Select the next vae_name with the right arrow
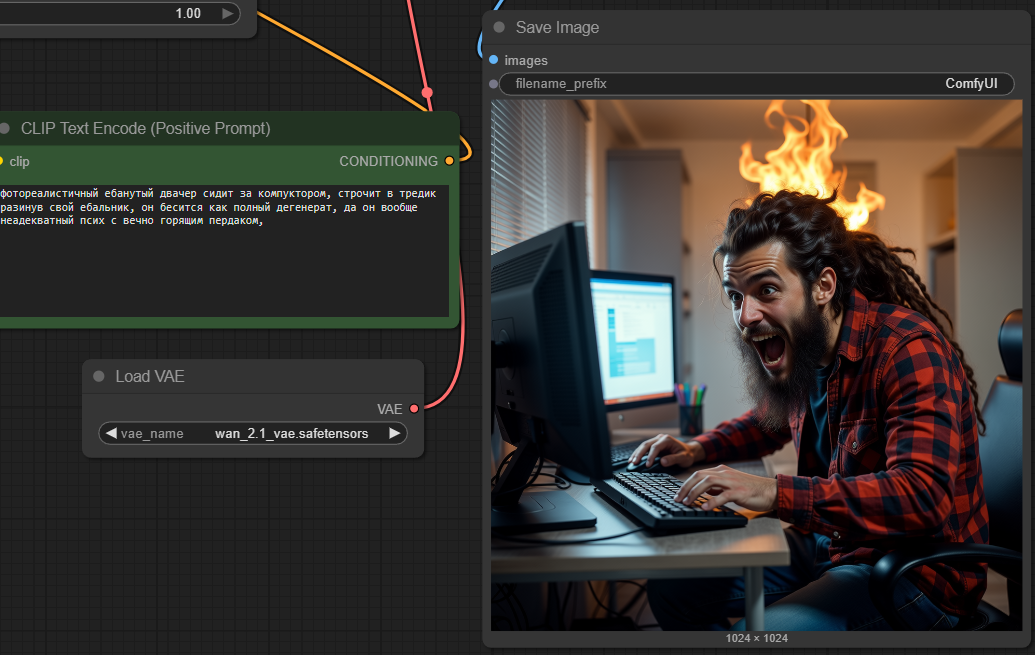This screenshot has width=1035, height=655. tap(394, 433)
